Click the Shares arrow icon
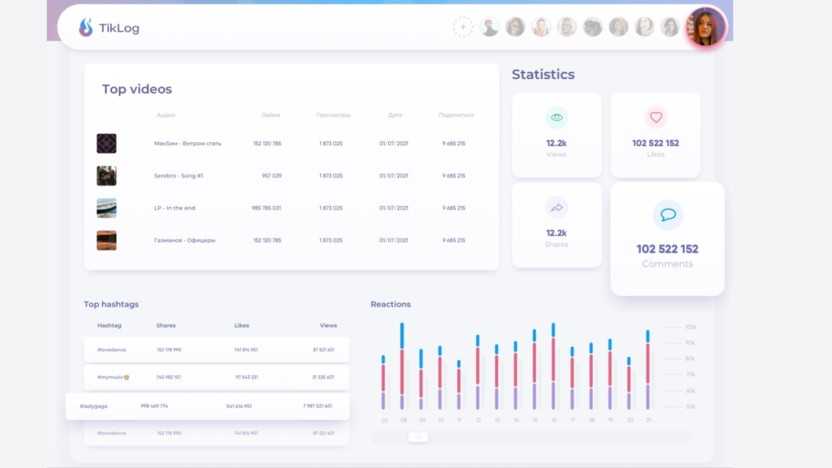 pos(557,208)
